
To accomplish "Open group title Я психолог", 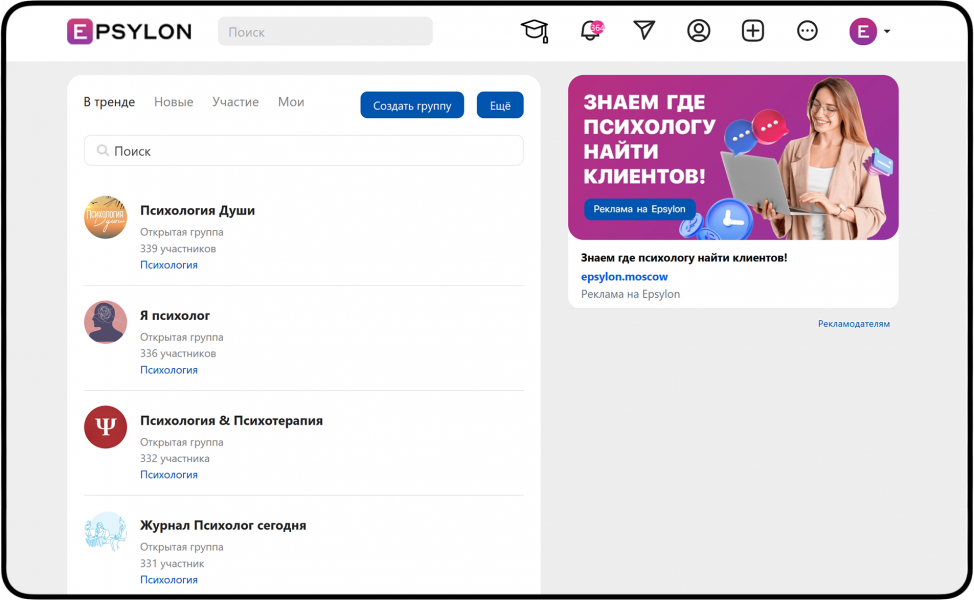I will click(175, 316).
